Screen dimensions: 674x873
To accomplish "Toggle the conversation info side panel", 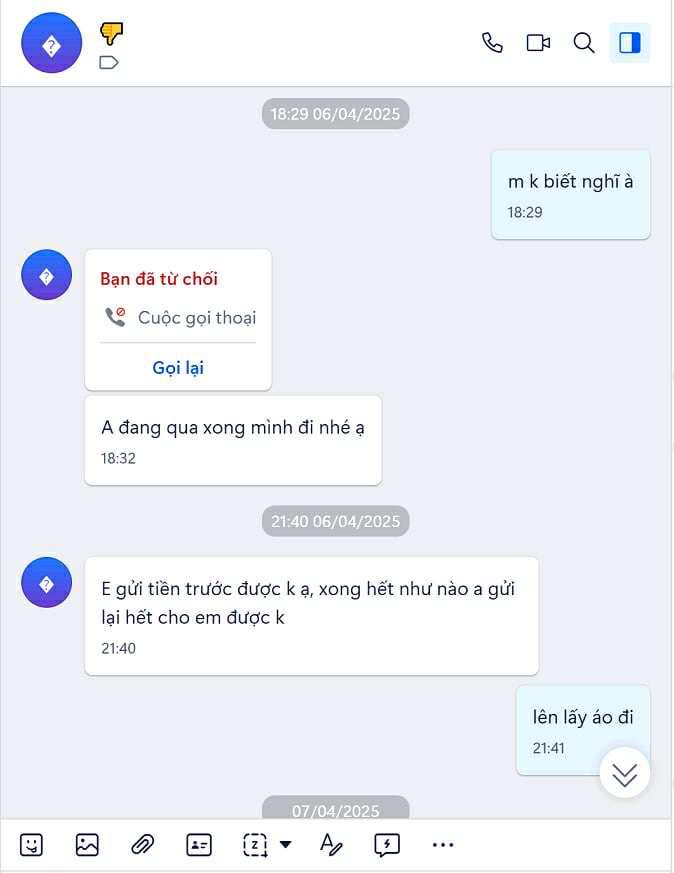I will tap(629, 43).
